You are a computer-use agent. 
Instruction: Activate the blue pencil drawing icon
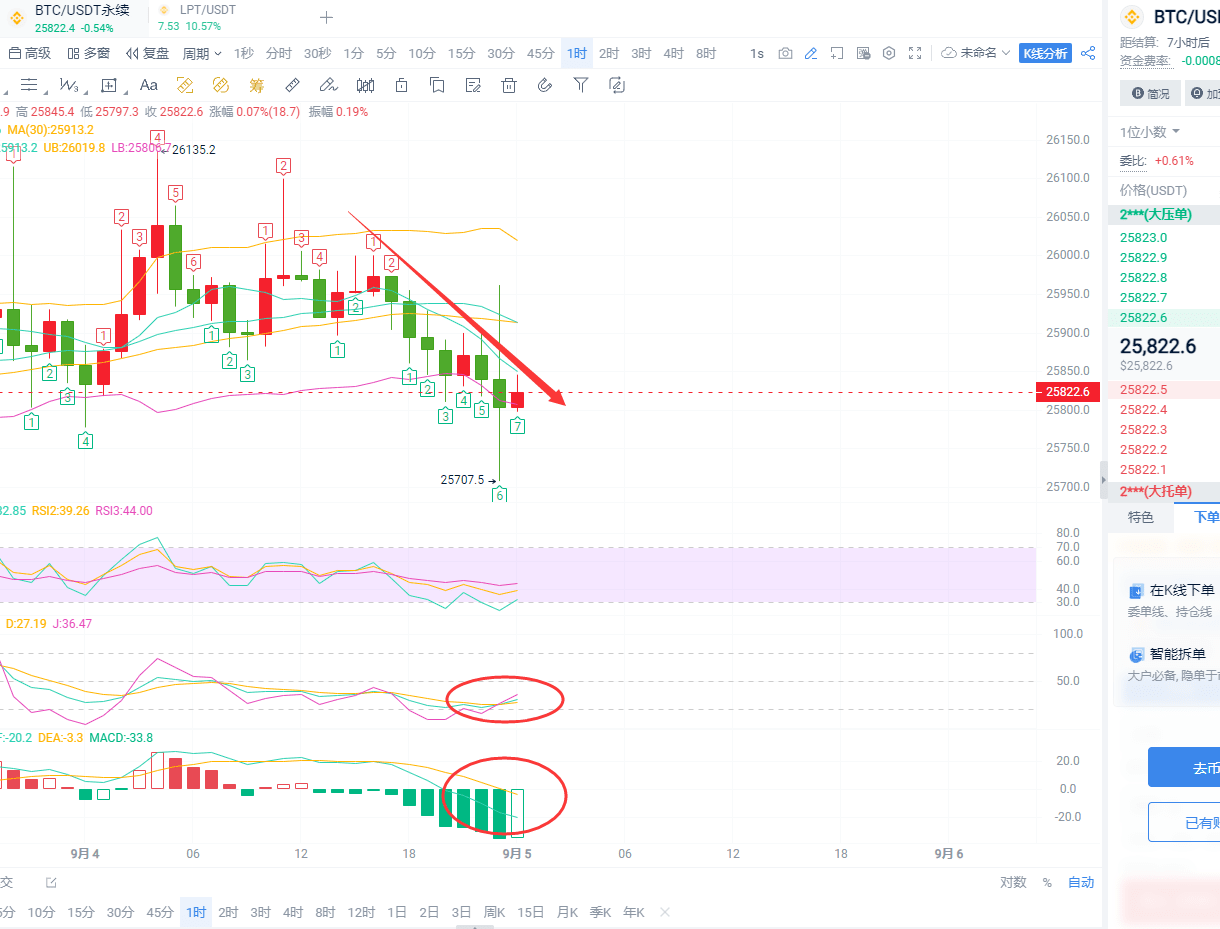pyautogui.click(x=811, y=53)
